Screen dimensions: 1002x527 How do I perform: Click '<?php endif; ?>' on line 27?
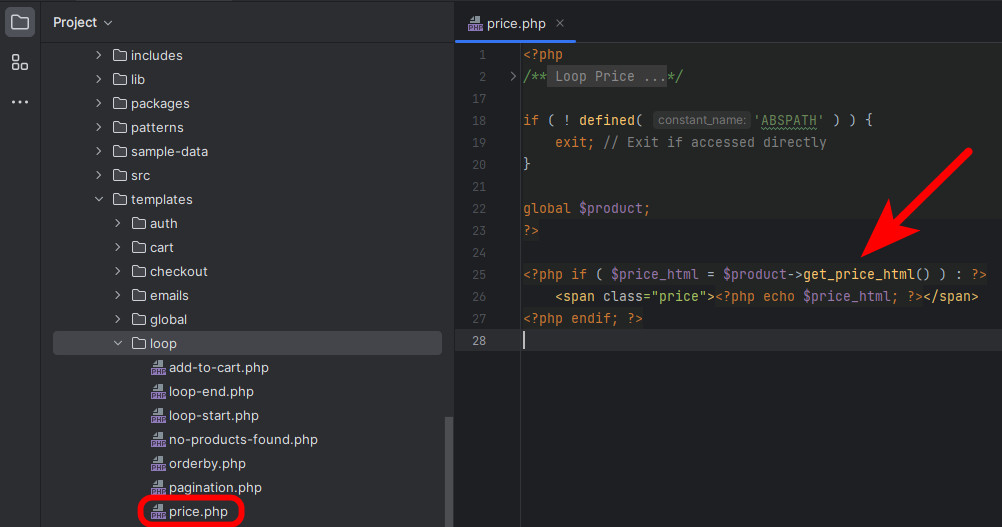[583, 319]
